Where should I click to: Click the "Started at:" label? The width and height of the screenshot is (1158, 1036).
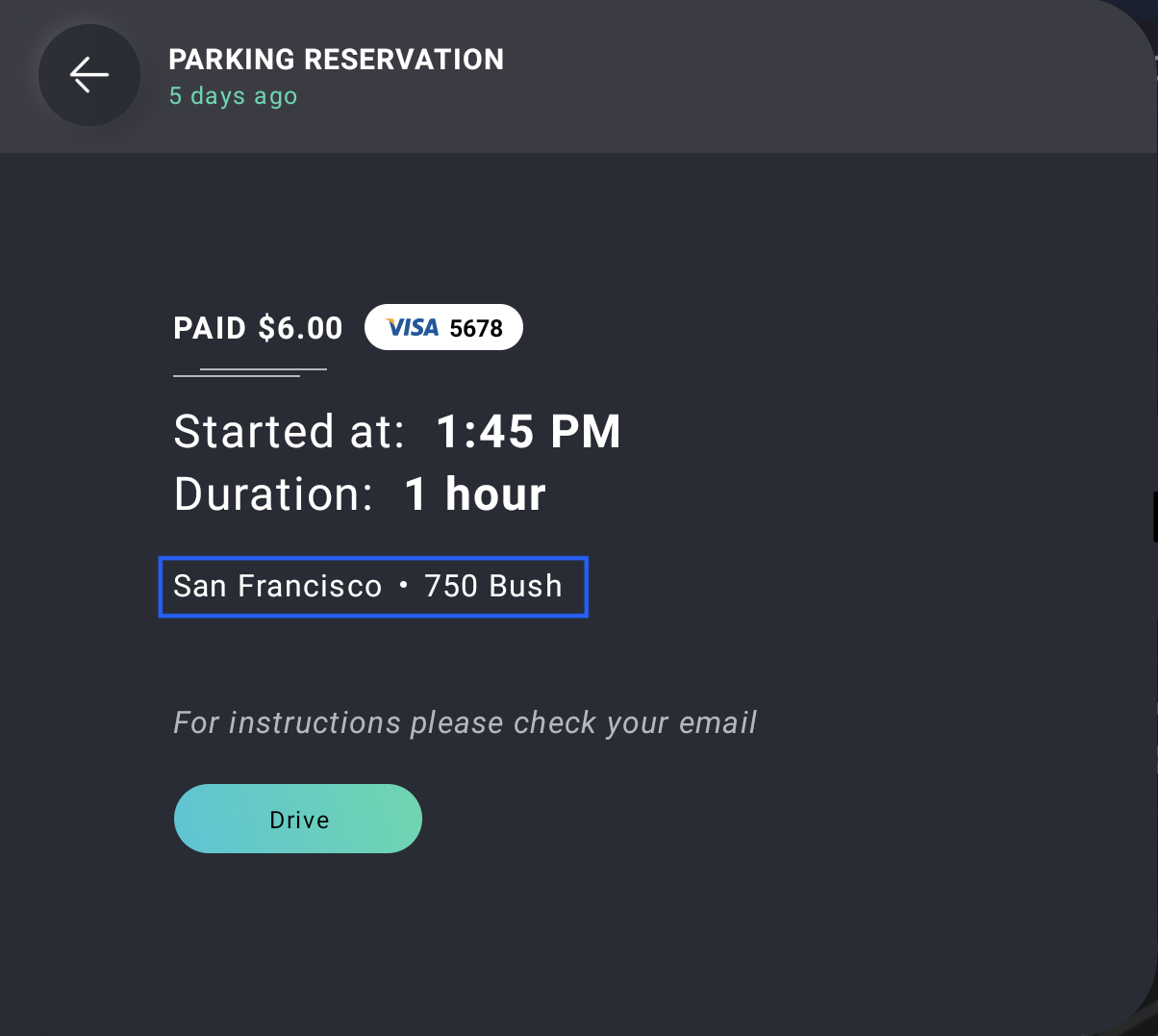[289, 432]
